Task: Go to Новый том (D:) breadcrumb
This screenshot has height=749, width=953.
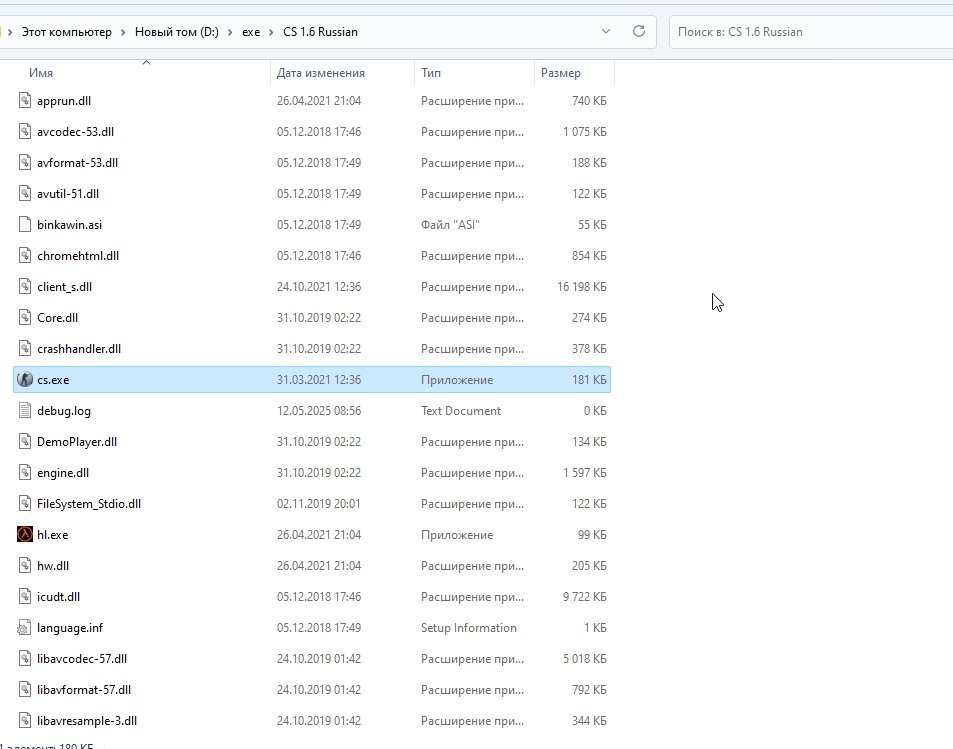Action: [177, 32]
